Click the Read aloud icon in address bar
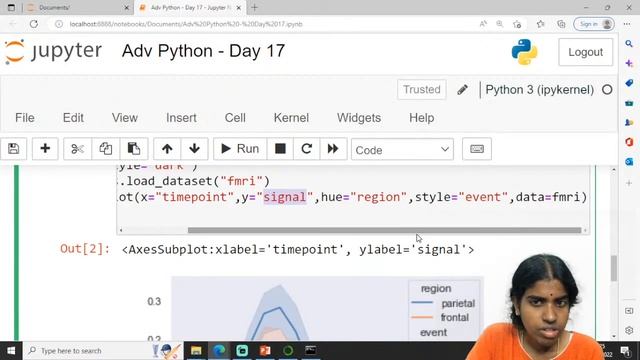The height and width of the screenshot is (360, 640). 483,24
